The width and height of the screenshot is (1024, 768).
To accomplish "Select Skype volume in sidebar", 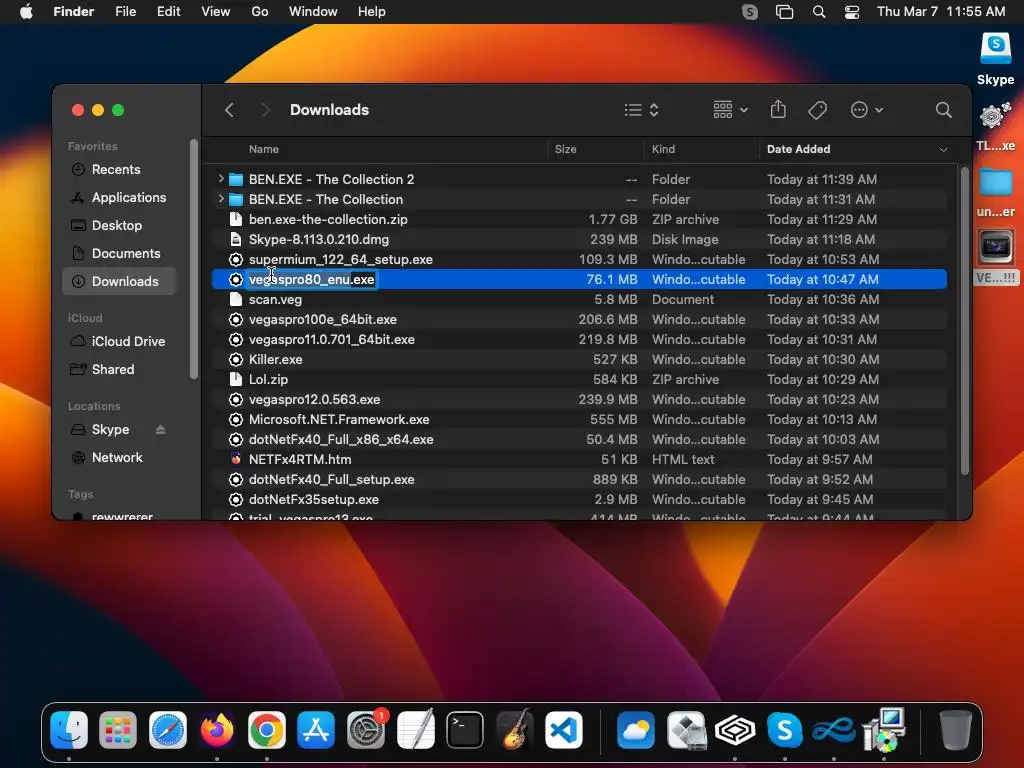I will [110, 430].
